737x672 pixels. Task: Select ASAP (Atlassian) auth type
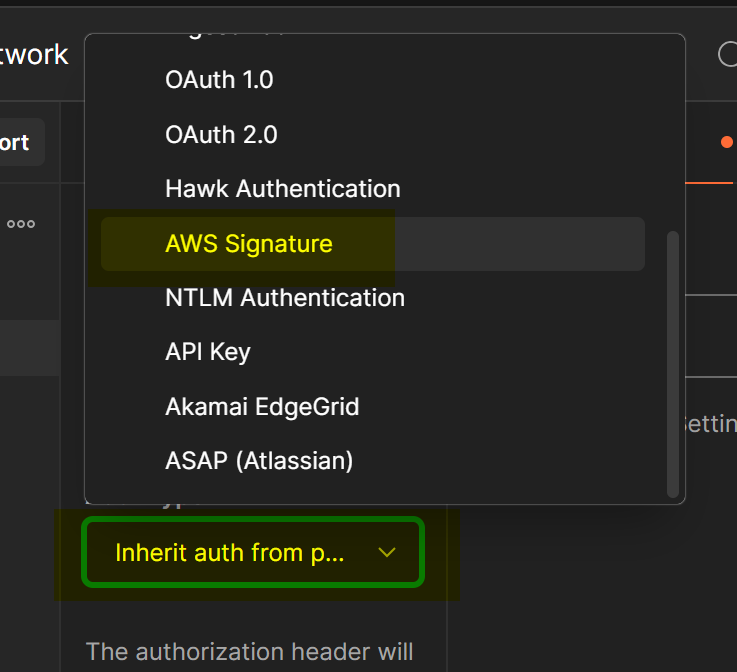pos(259,461)
